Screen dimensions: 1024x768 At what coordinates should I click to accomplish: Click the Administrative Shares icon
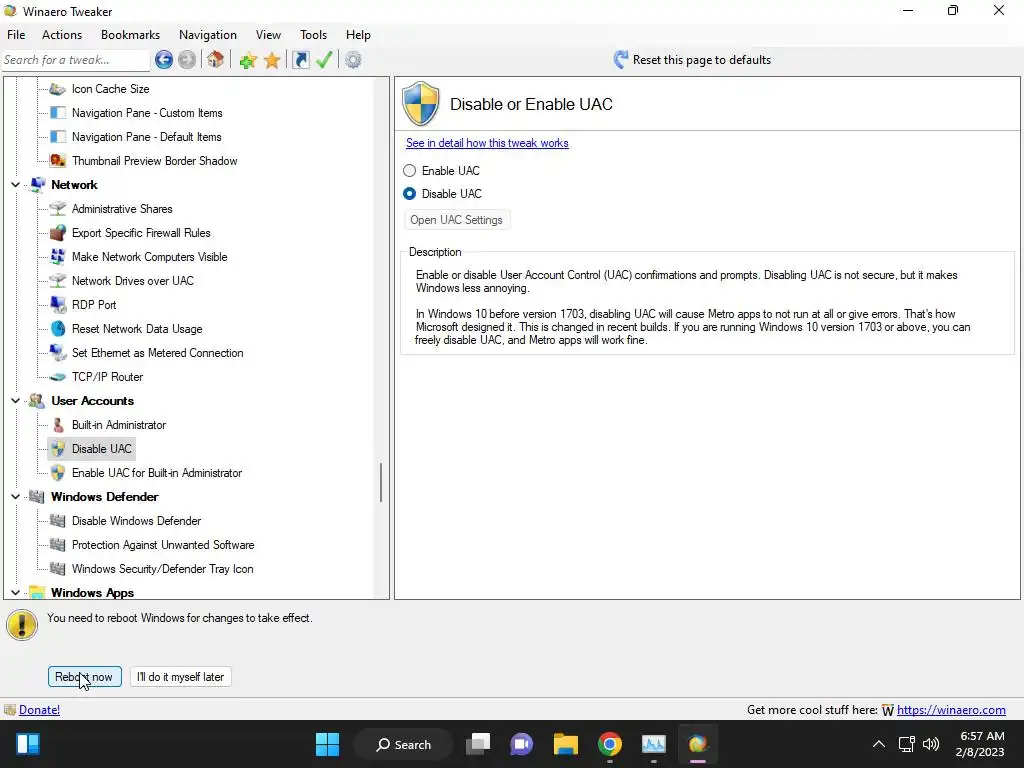[x=57, y=209]
